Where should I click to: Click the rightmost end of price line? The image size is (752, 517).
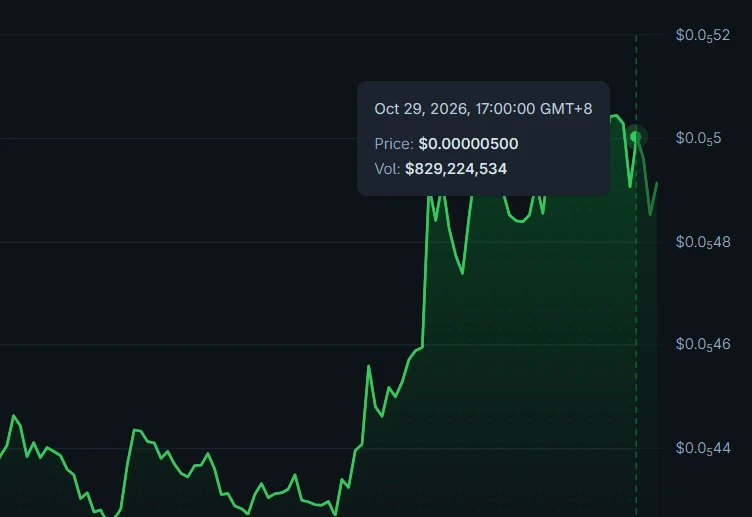(x=657, y=183)
